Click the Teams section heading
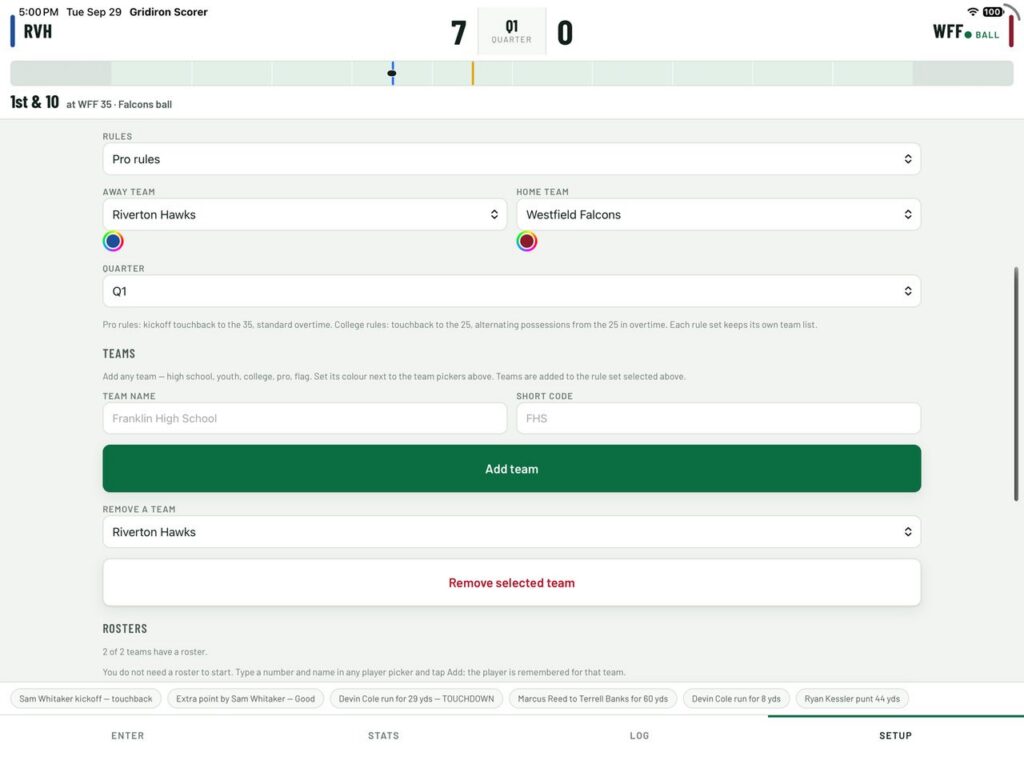This screenshot has height=768, width=1024. coord(119,353)
